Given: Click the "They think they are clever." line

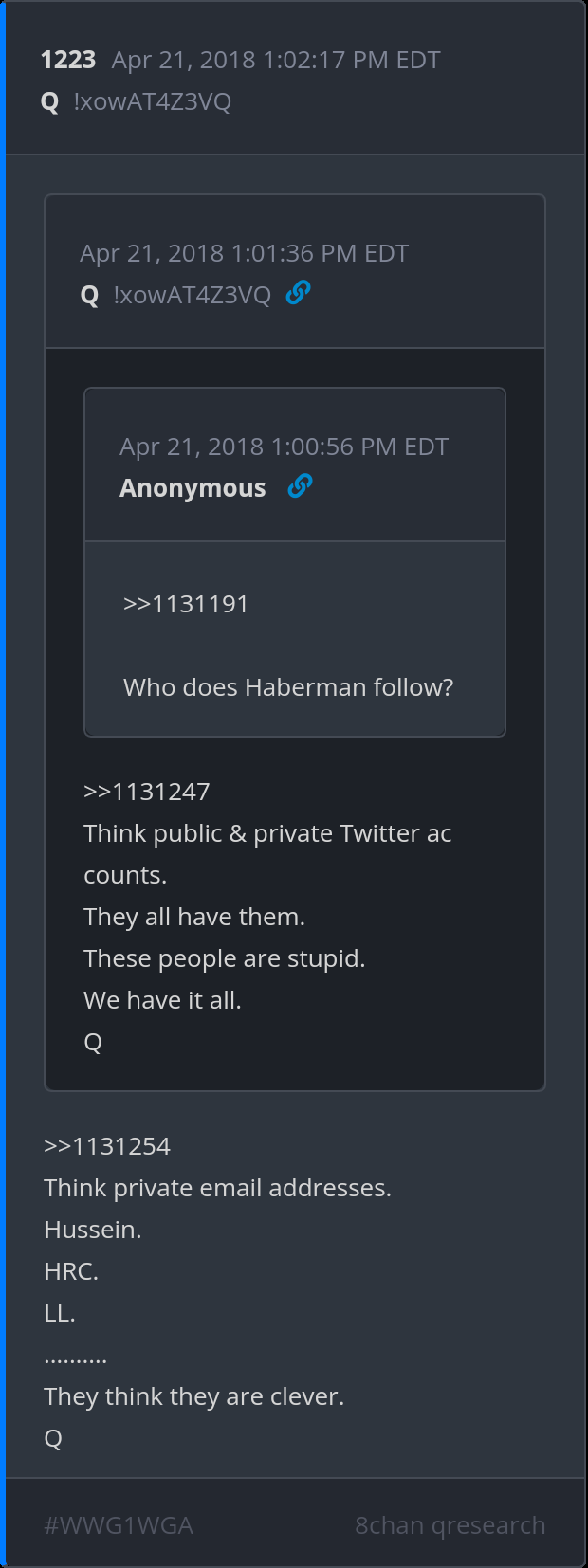Looking at the screenshot, I should point(193,1396).
